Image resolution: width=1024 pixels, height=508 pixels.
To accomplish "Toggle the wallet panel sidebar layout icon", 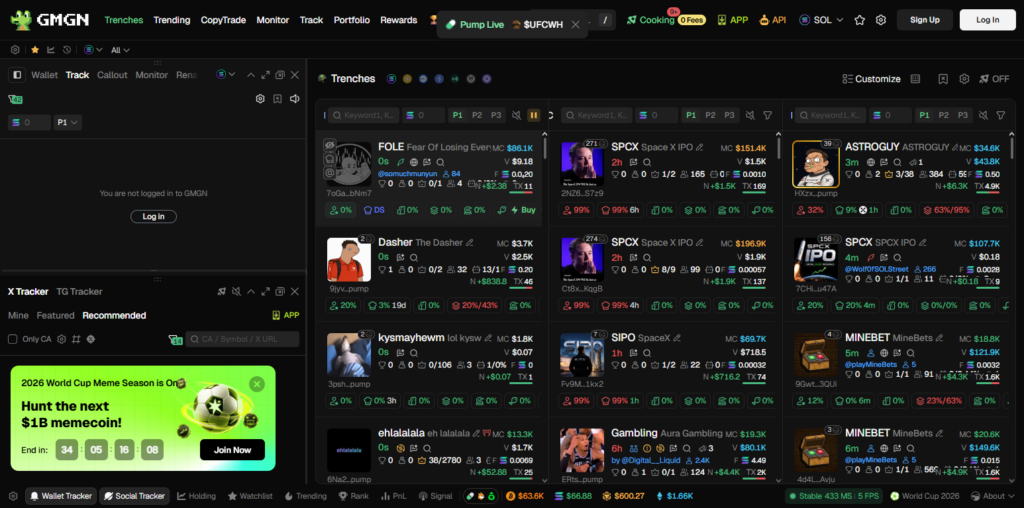I will [17, 75].
